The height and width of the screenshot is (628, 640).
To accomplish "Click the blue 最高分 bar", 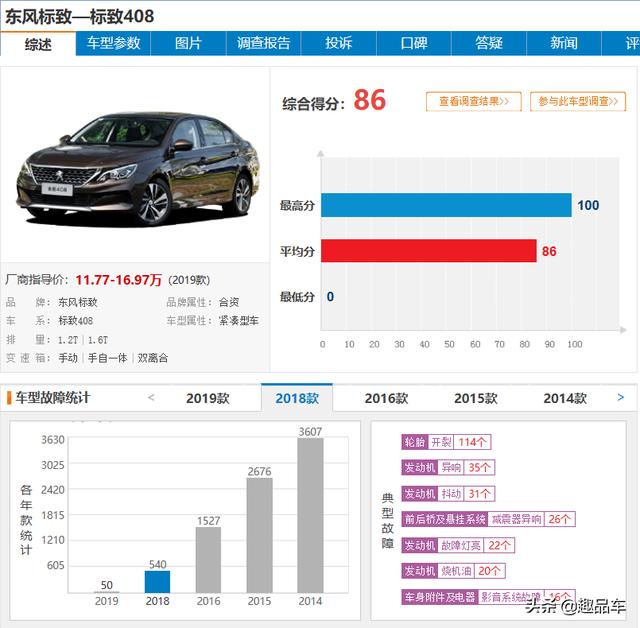I will click(x=446, y=205).
